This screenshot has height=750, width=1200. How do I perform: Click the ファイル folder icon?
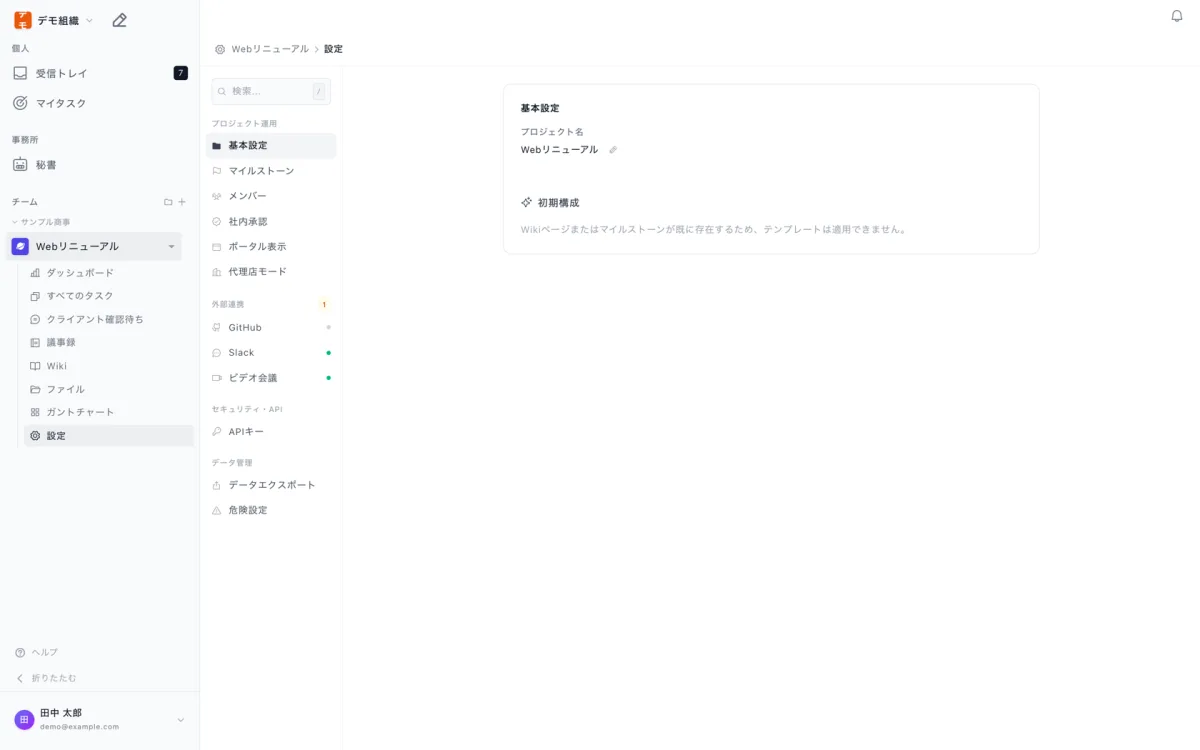(35, 389)
